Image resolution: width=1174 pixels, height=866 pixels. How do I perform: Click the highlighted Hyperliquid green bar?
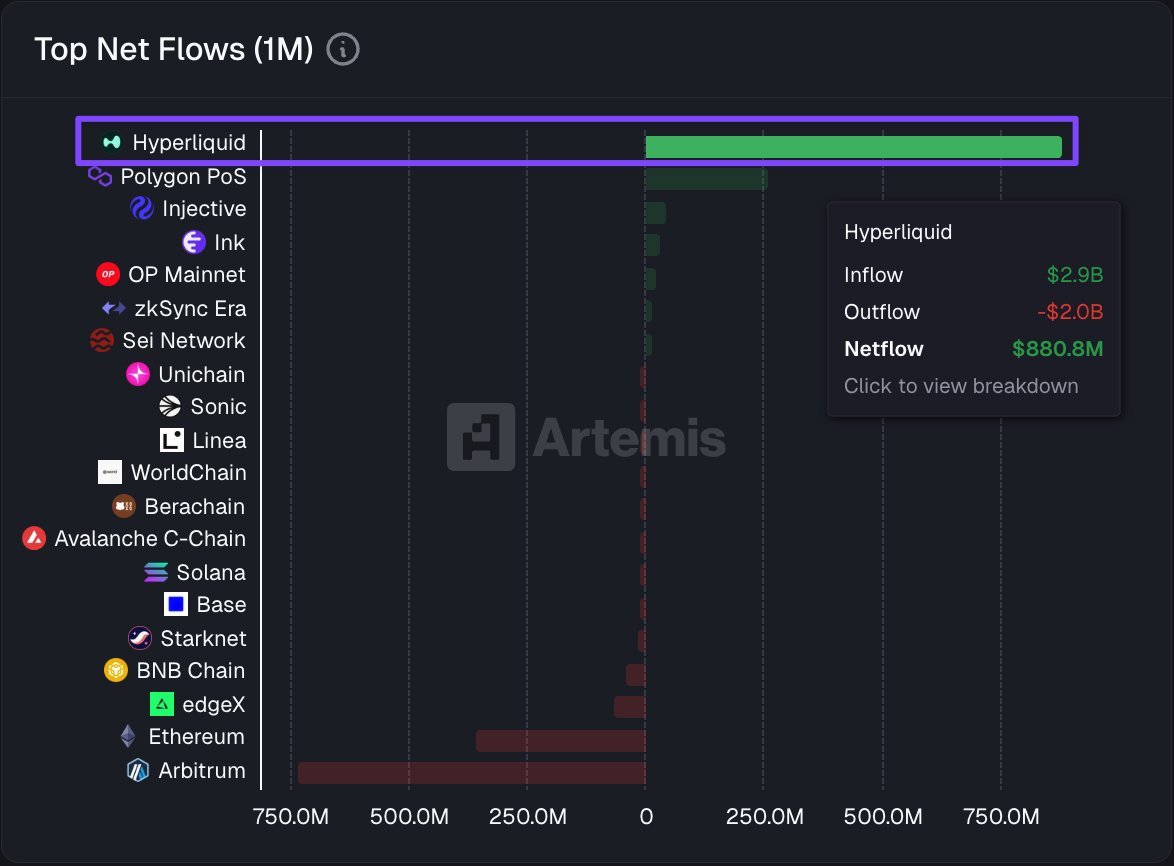tap(850, 144)
